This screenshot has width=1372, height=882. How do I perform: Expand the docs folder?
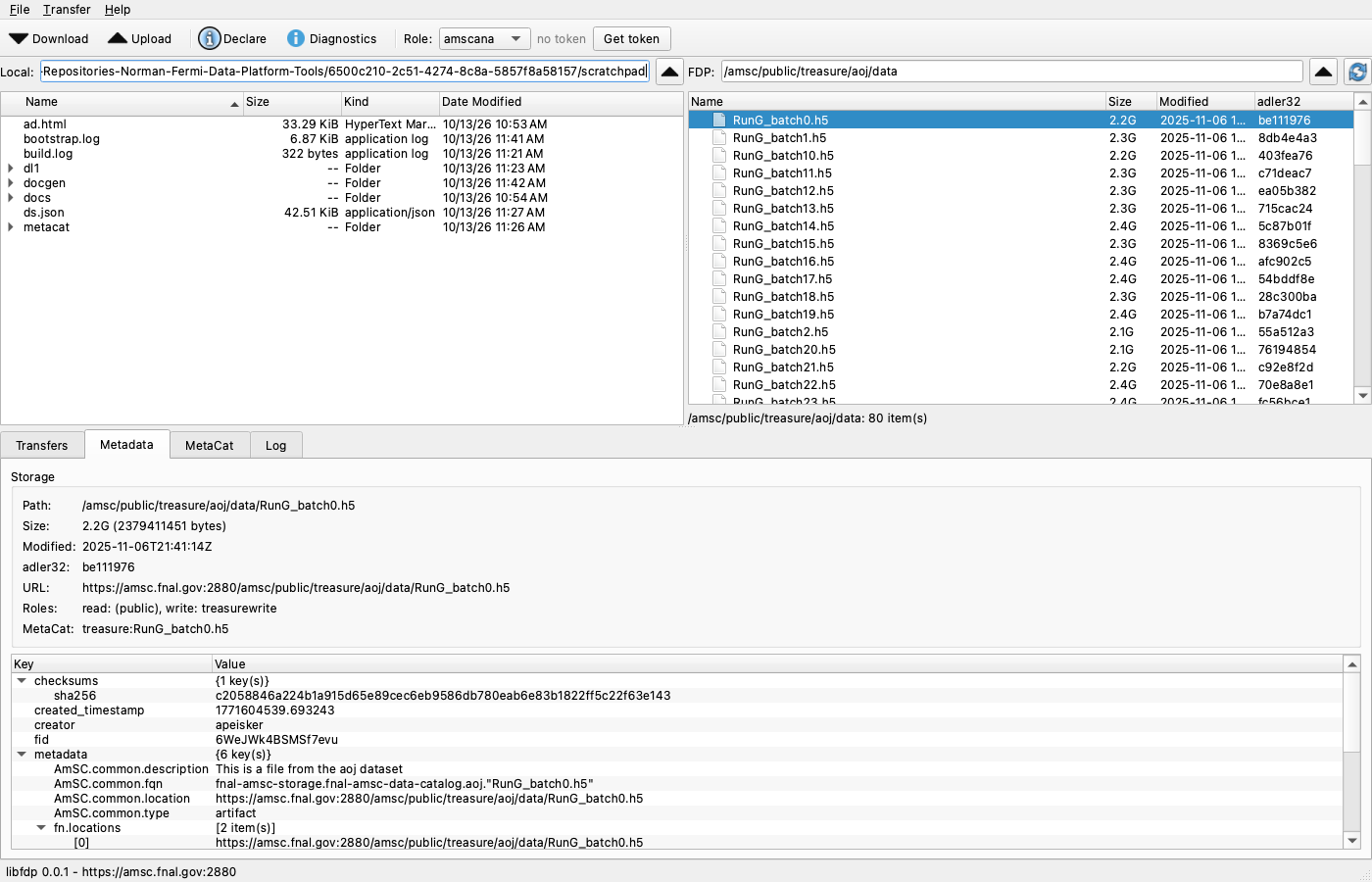click(11, 198)
